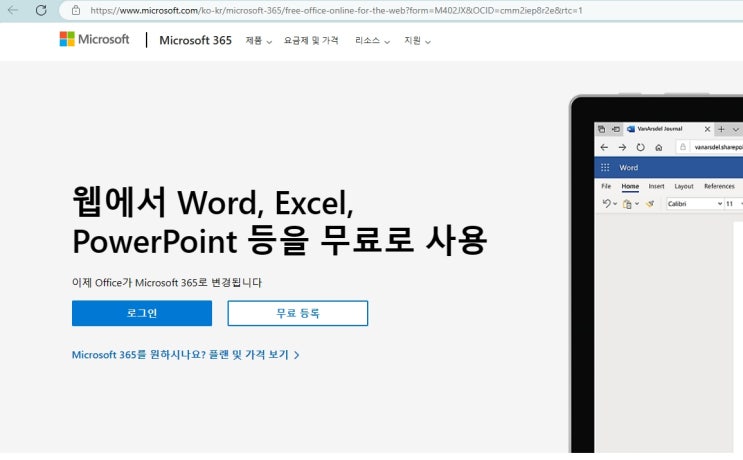Open Microsoft logo home link
The width and height of the screenshot is (743, 460).
[94, 39]
